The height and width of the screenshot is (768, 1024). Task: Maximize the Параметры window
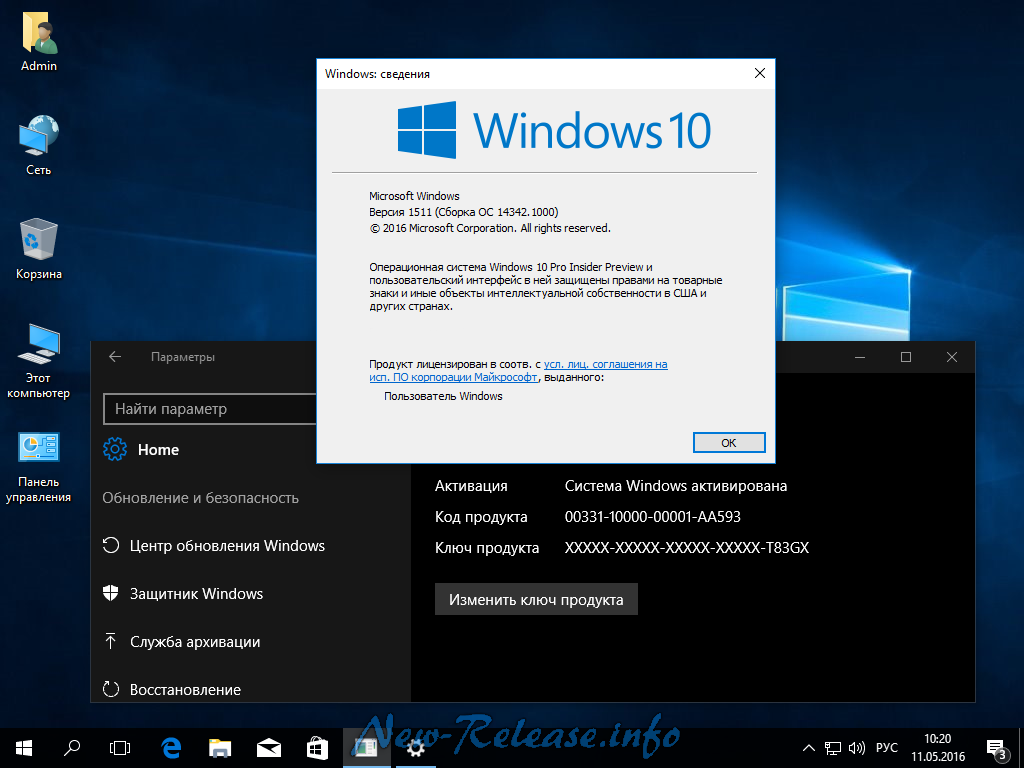pyautogui.click(x=906, y=357)
